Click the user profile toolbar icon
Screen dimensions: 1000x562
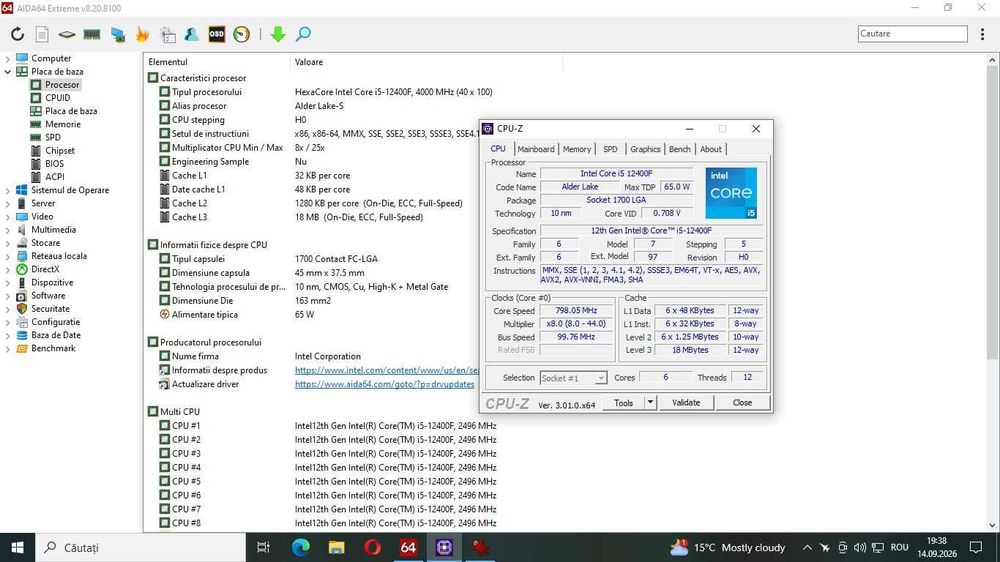[191, 34]
